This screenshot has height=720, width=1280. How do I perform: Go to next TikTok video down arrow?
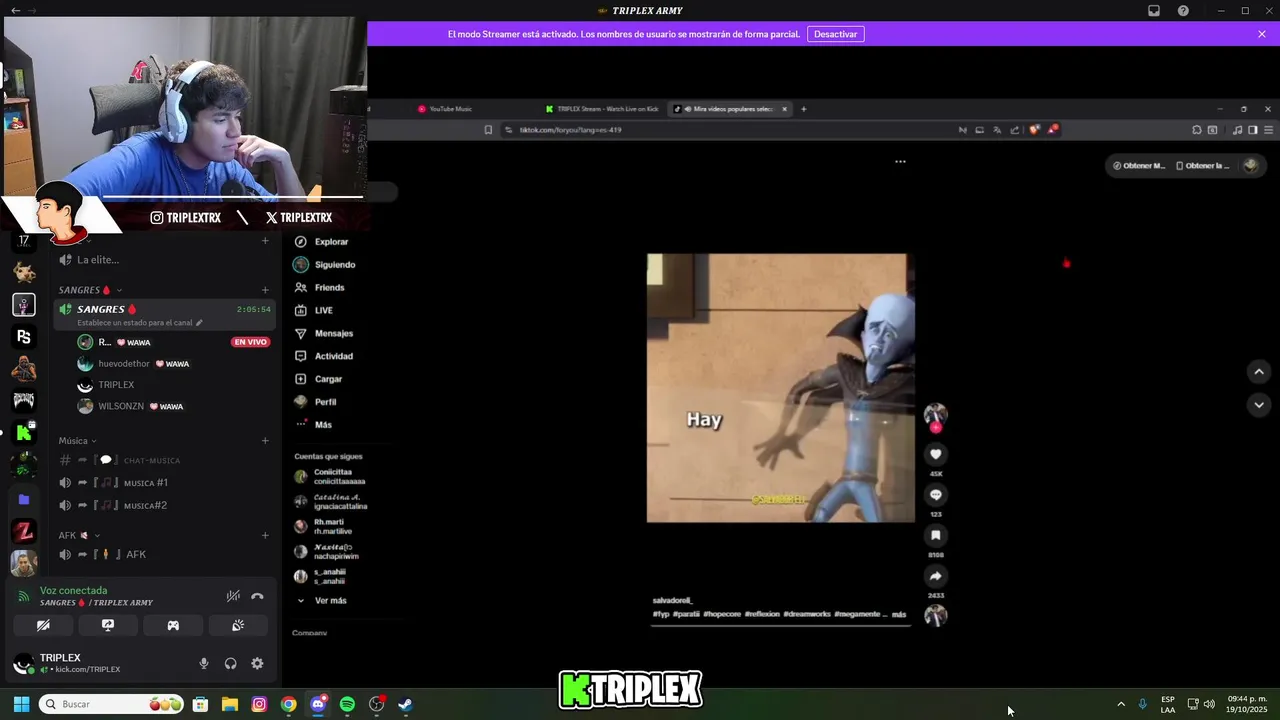(x=1259, y=405)
